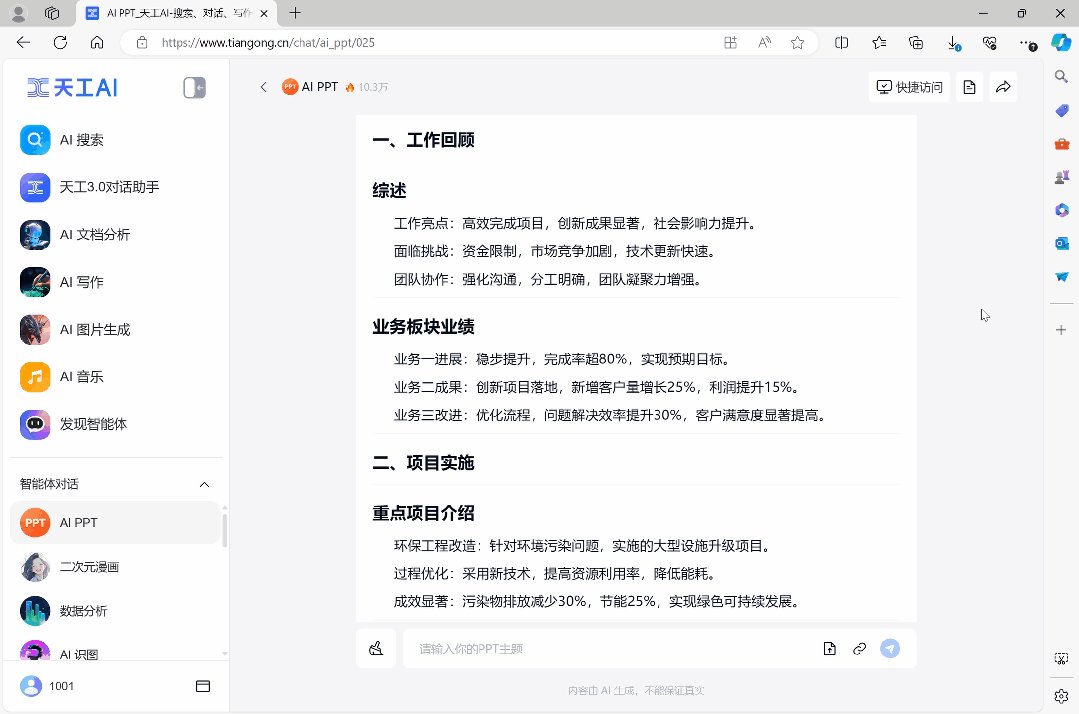This screenshot has width=1079, height=714.
Task: Launch the AI 音乐 tool
Action: click(x=80, y=377)
